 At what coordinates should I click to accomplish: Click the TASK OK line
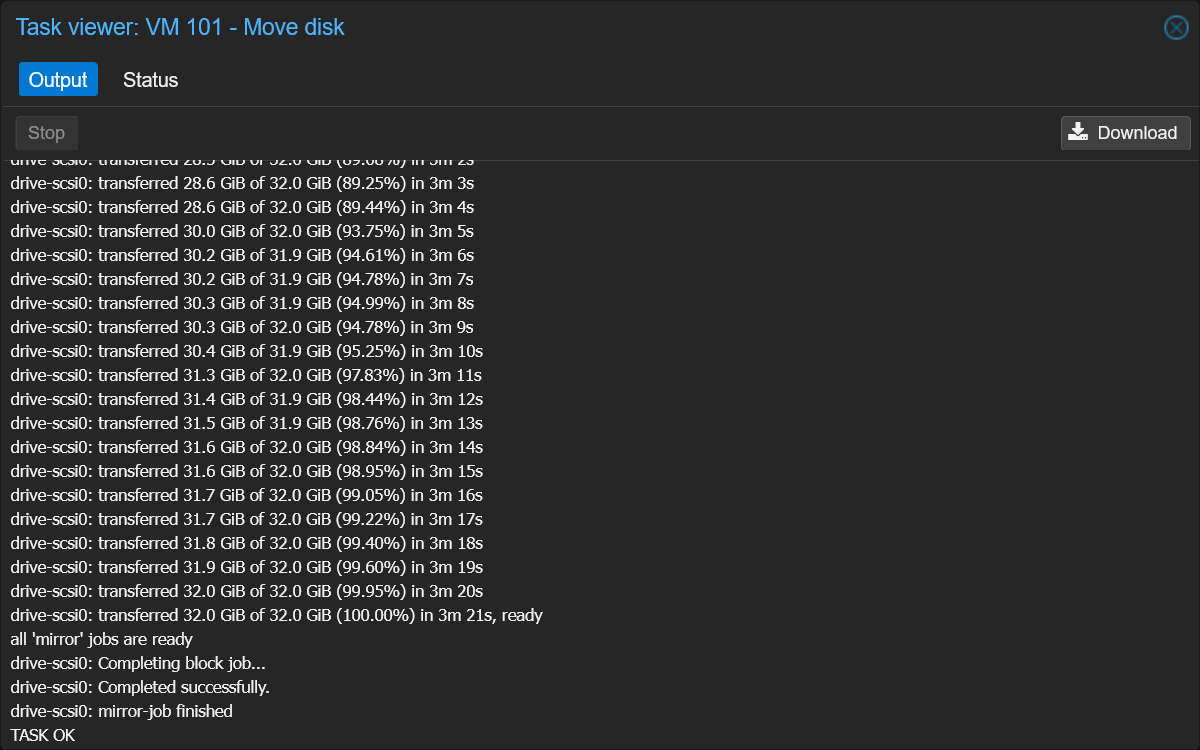pyautogui.click(x=43, y=735)
